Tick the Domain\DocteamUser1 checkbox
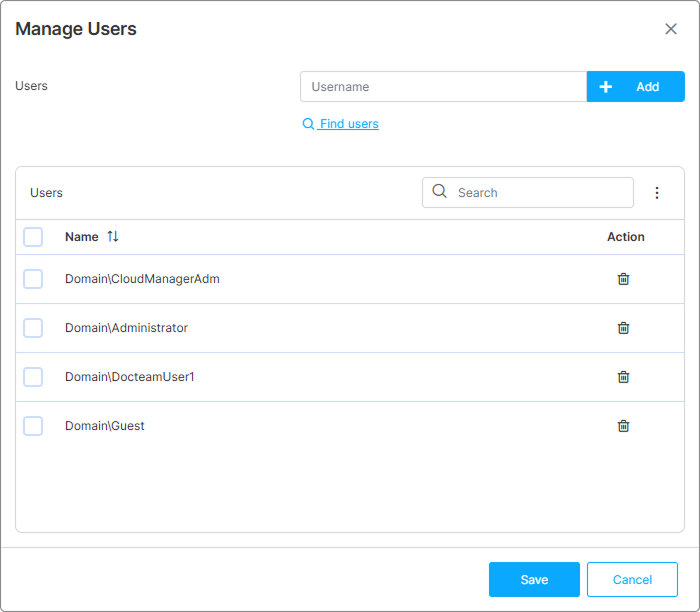 33,377
